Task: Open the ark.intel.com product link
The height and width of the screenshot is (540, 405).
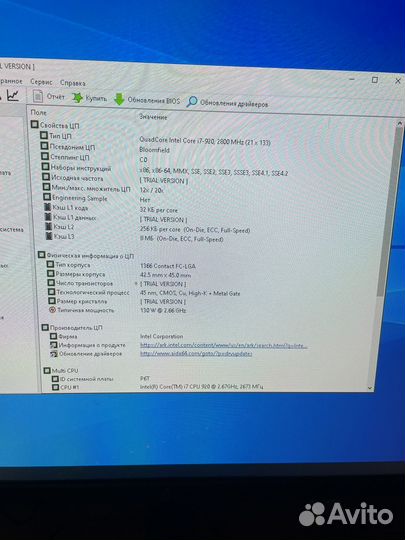Action: 224,345
